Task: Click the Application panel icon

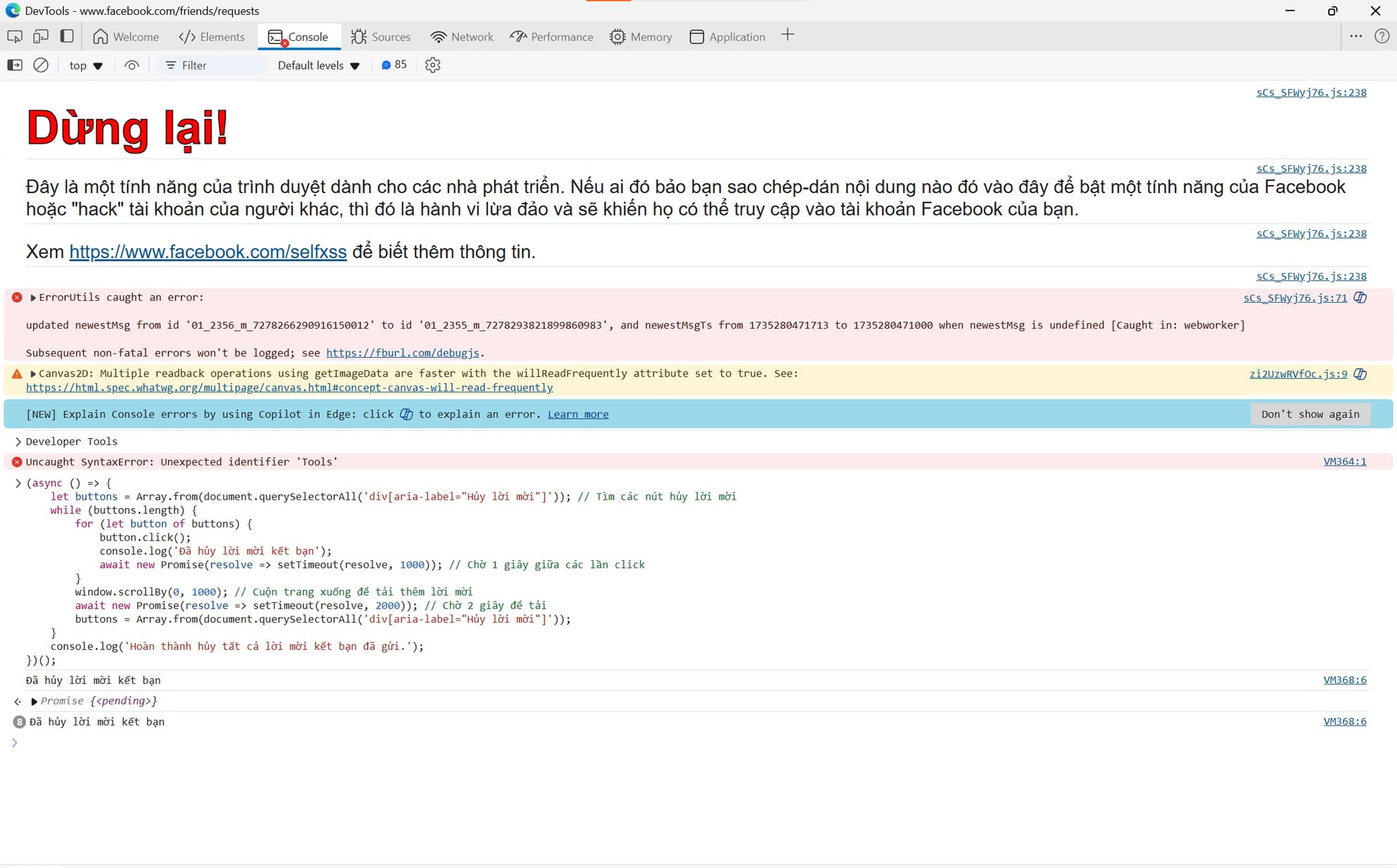Action: tap(696, 37)
